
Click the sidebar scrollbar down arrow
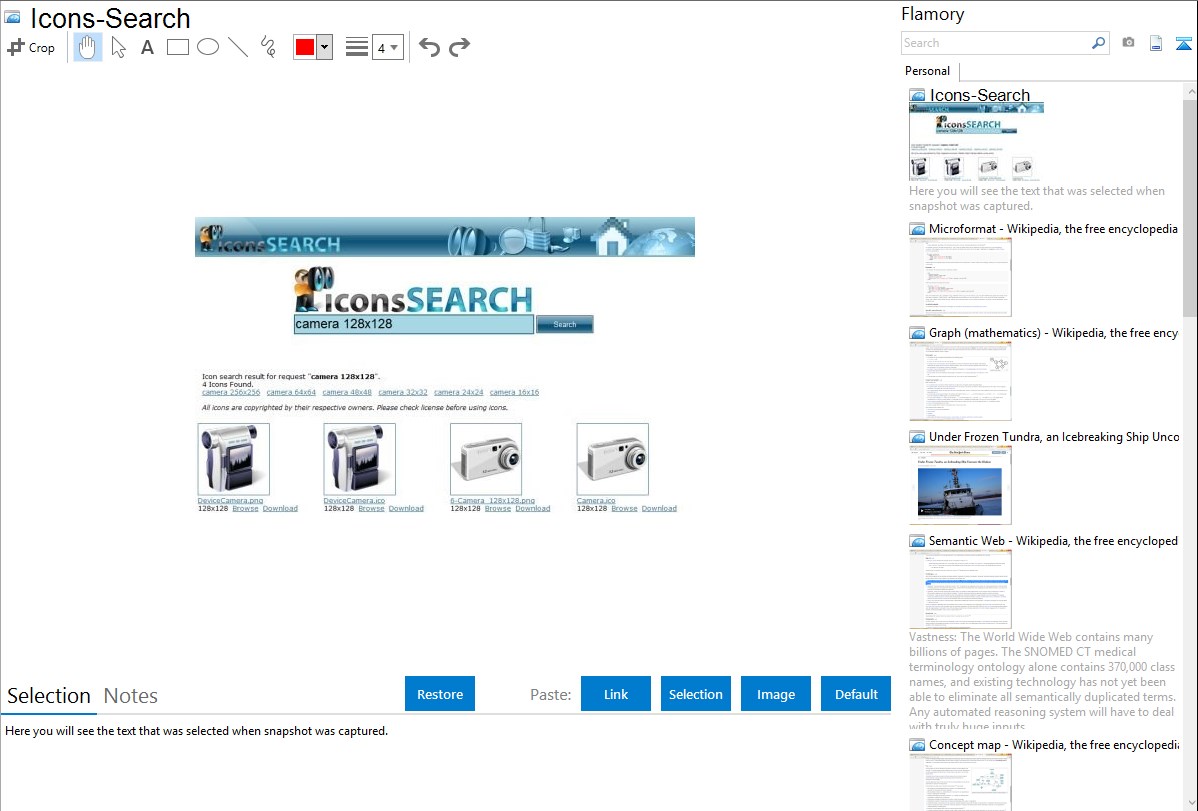[1190, 803]
